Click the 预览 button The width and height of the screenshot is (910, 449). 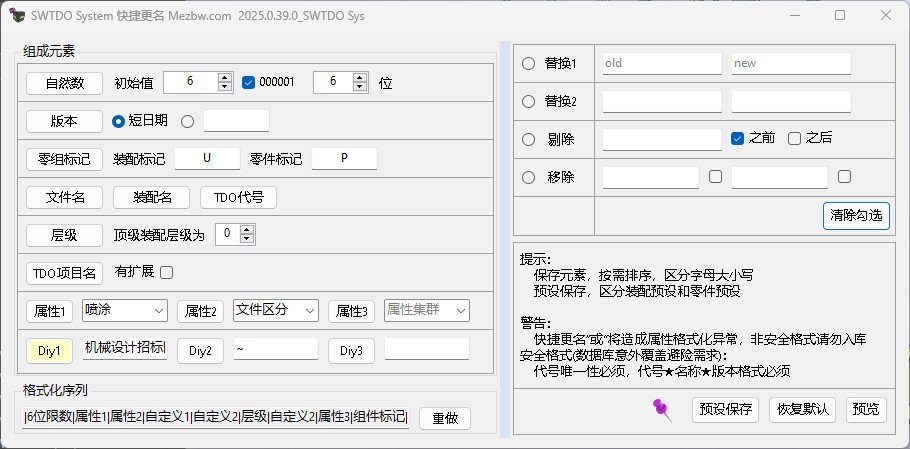(x=865, y=410)
